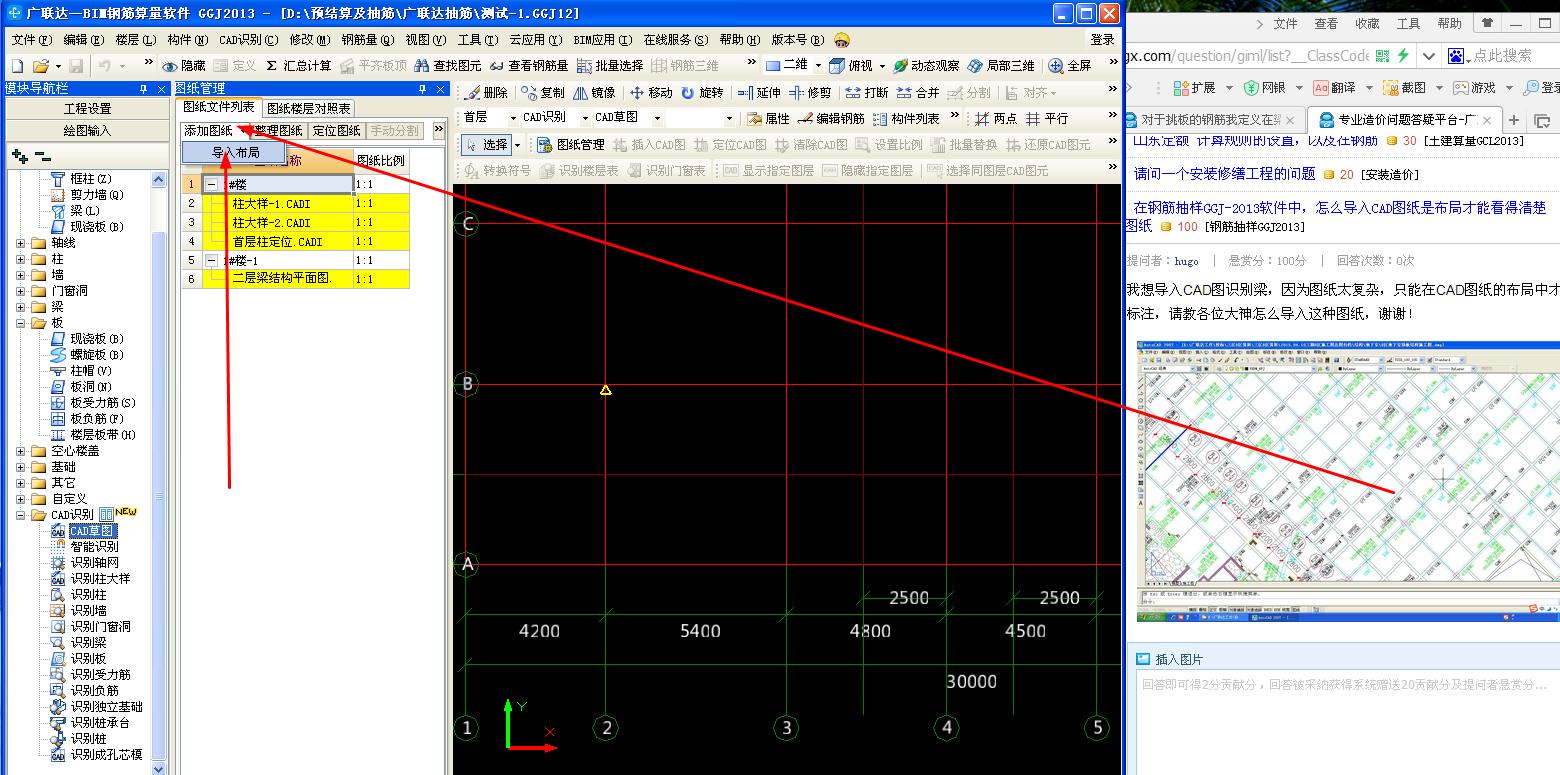Image resolution: width=1560 pixels, height=775 pixels.
Task: Open the 钢筋量(Q) menu
Action: click(x=367, y=40)
